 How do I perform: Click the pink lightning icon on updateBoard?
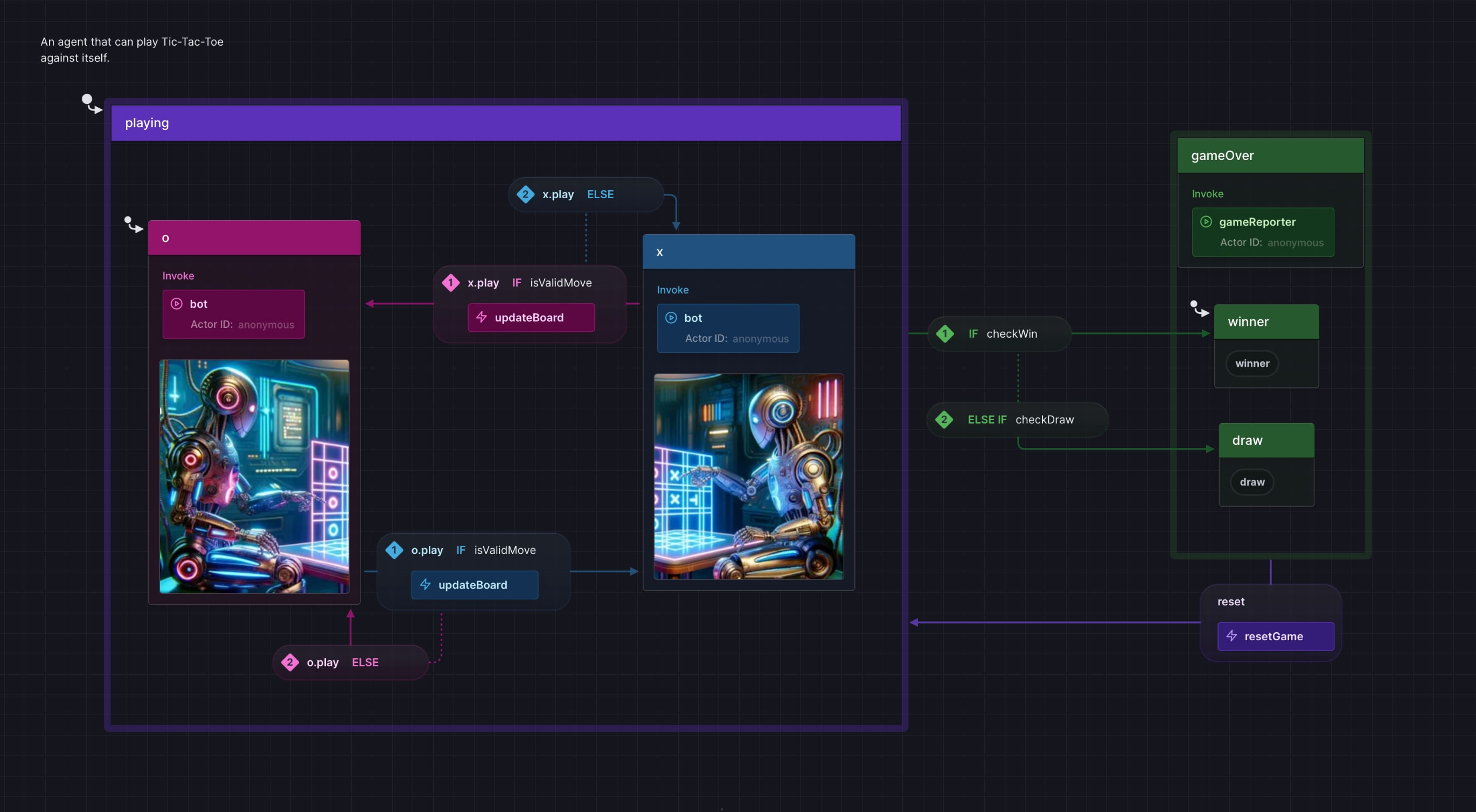coord(481,317)
